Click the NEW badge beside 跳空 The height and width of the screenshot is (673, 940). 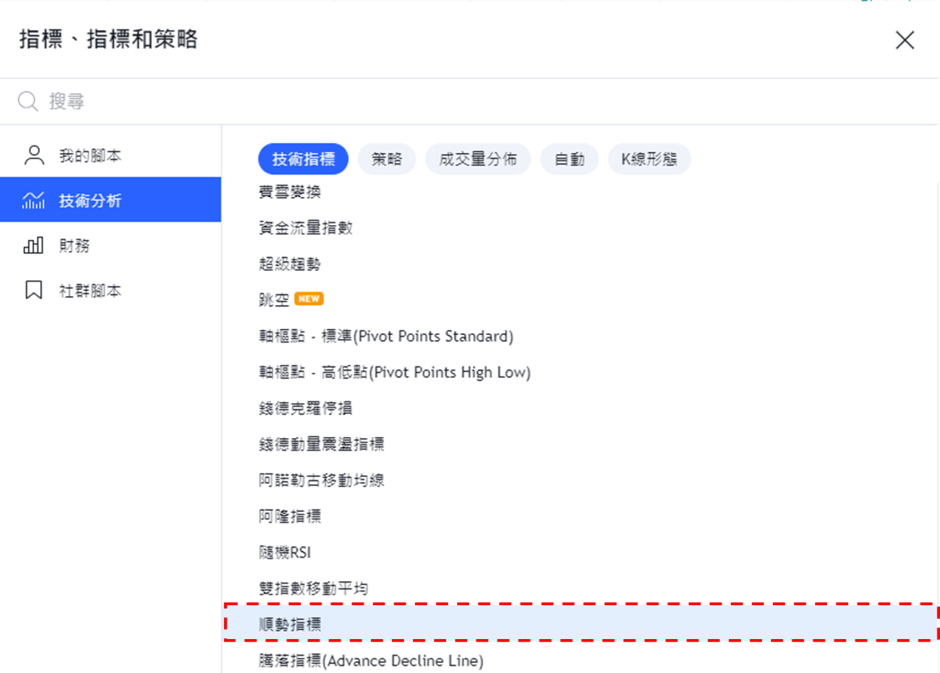pos(309,299)
